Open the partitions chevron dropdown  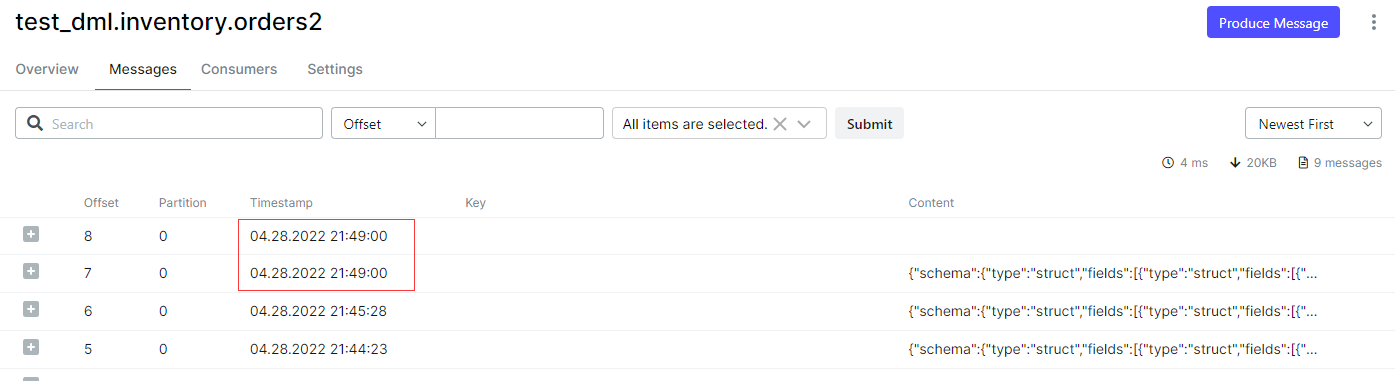coord(805,124)
